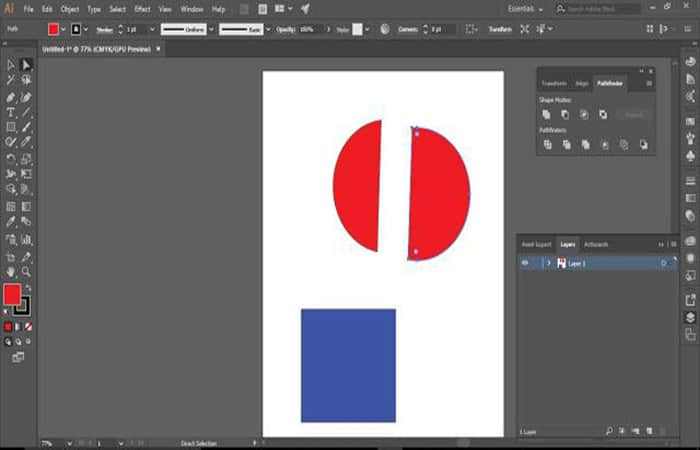Select the Line Segment tool
This screenshot has height=450, width=700.
26,112
